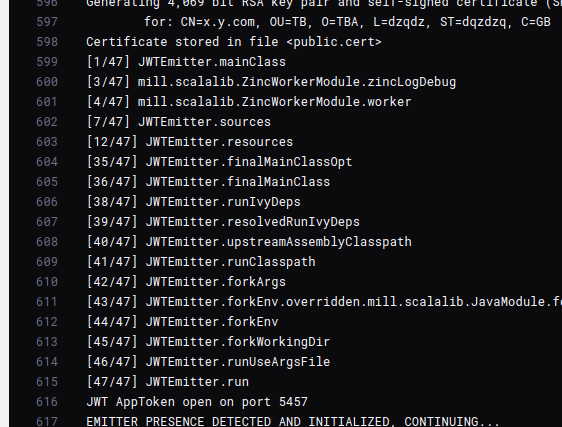Screen dimensions: 562x427
Task: Click the JWTEmitter.forkArgs log line
Action: pos(186,282)
